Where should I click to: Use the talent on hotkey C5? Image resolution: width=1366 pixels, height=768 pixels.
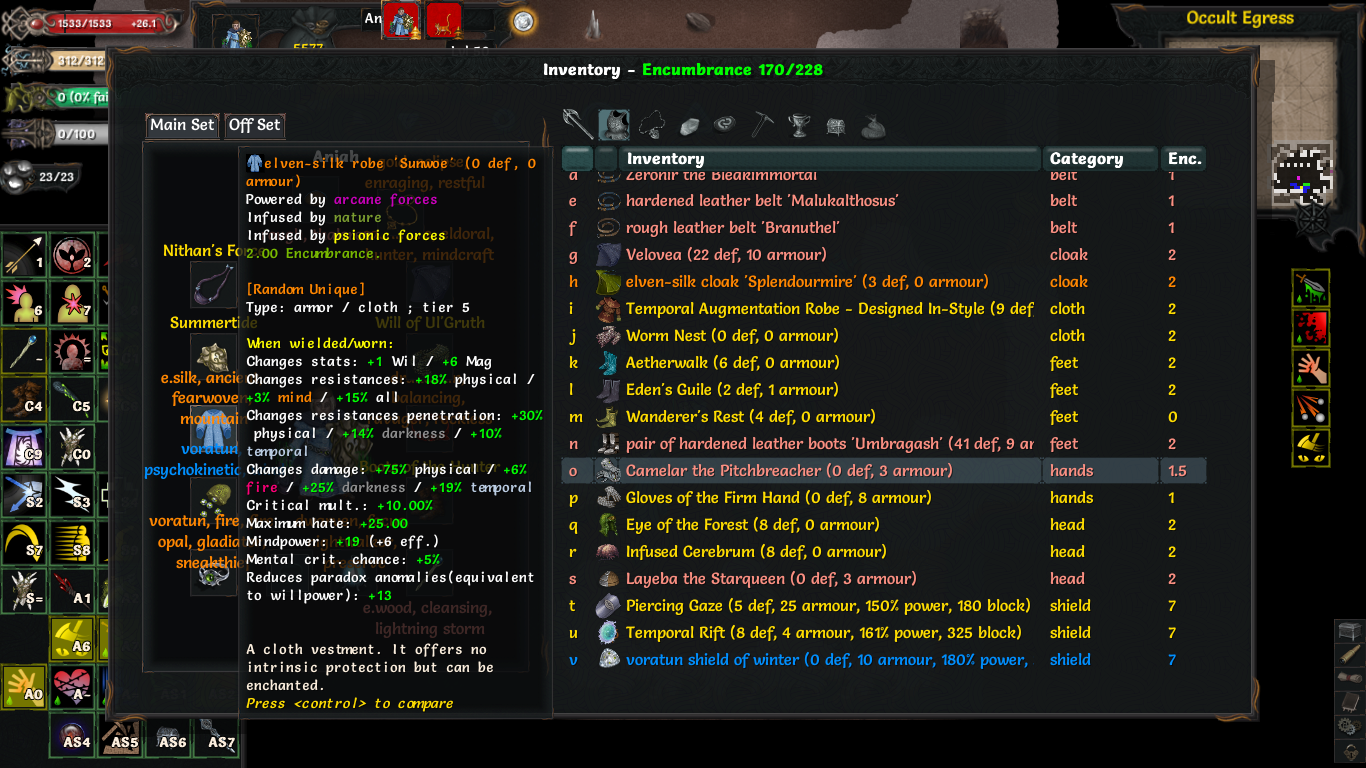click(72, 399)
